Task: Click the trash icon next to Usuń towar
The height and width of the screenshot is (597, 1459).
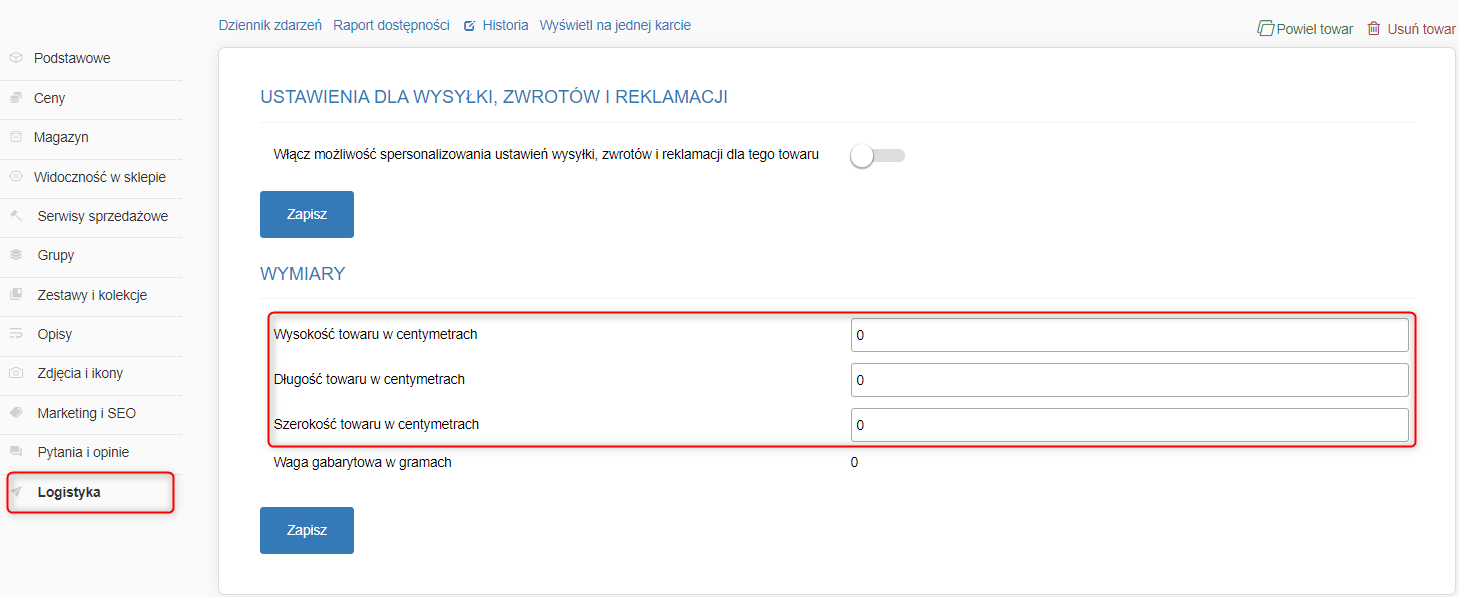Action: 1374,29
